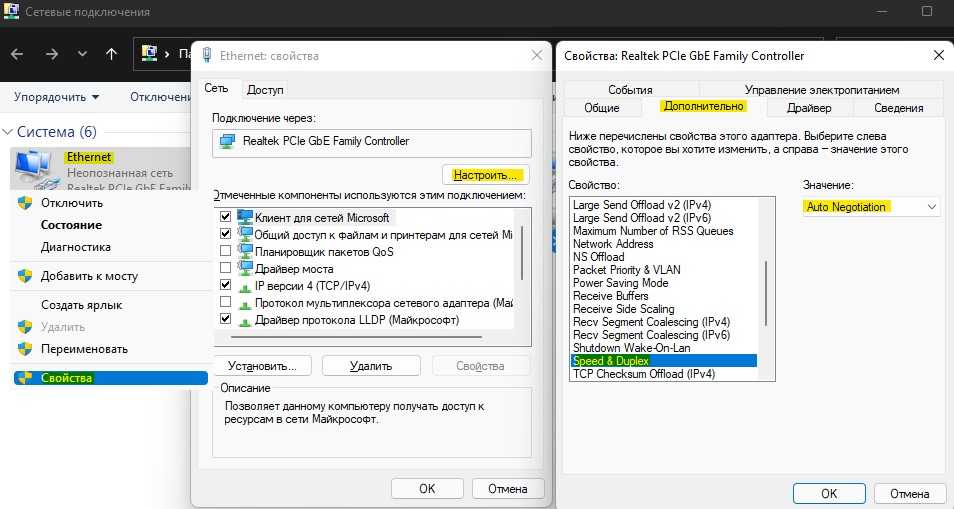Uncheck Клиент для сетей Microsoft checkbox
The height and width of the screenshot is (509, 954).
coord(225,216)
